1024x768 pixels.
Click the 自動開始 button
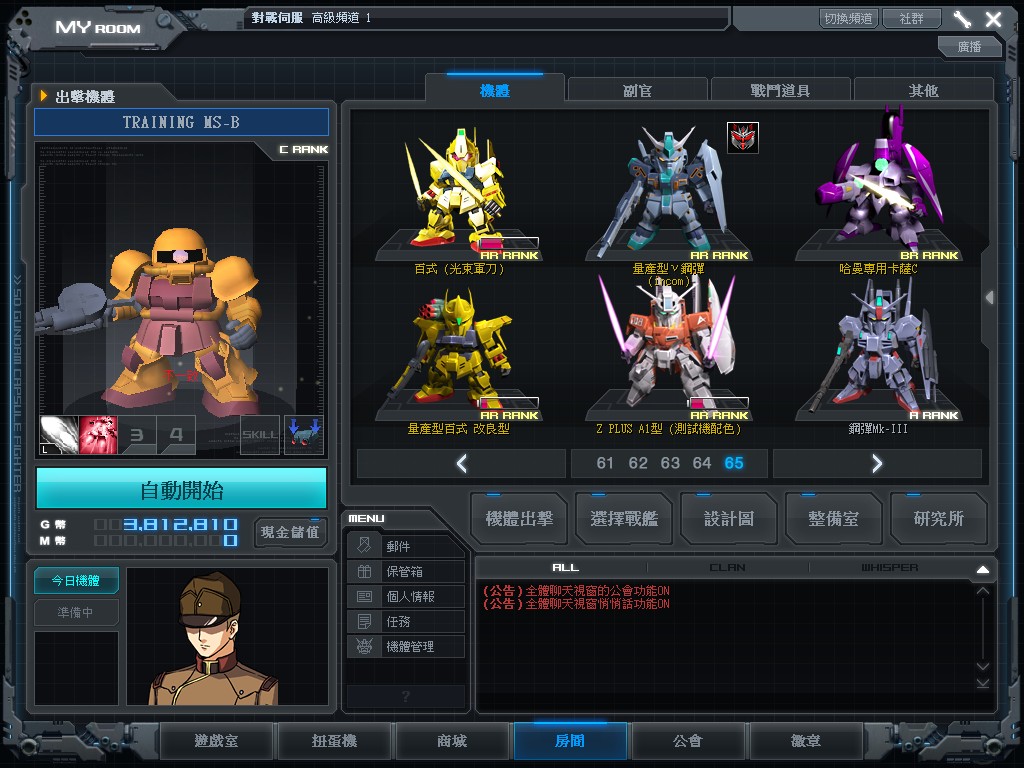[182, 489]
